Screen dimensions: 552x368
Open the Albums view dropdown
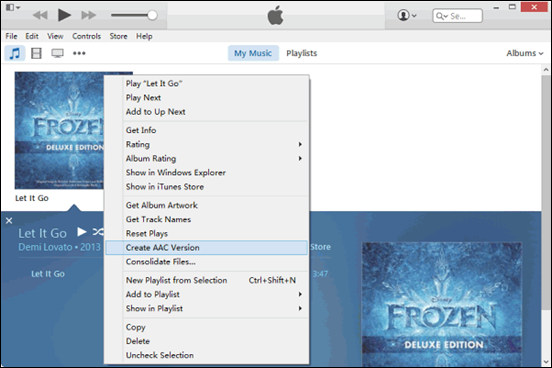525,53
